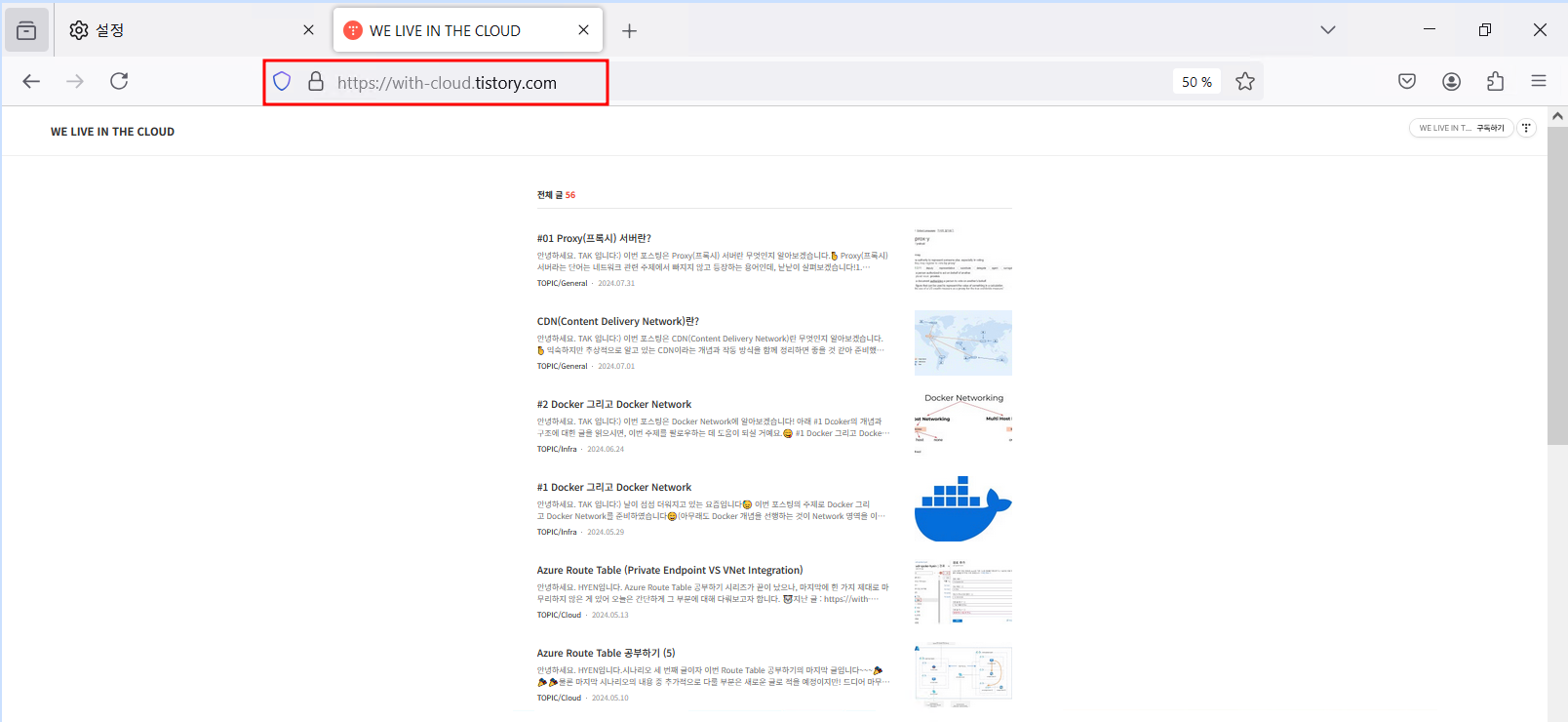Open Azure Route Table (Private Endpoint VS VNet Integration)
The width and height of the screenshot is (1568, 722).
[670, 570]
